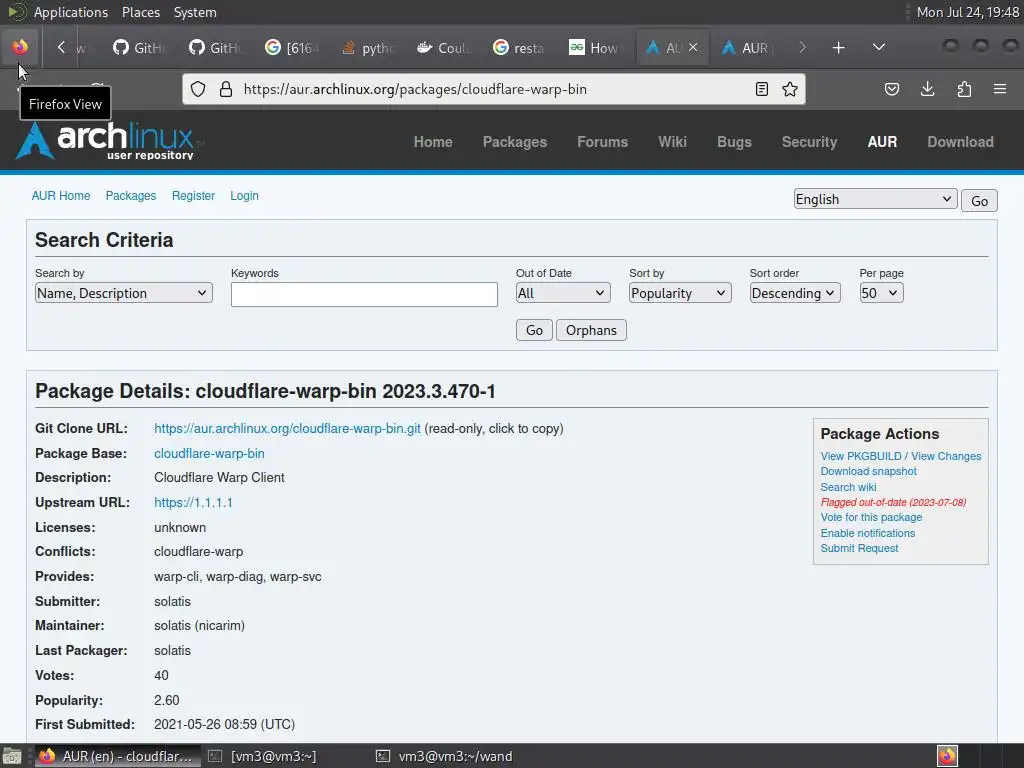This screenshot has width=1024, height=768.
Task: Click the AUR Home link
Action: click(61, 196)
